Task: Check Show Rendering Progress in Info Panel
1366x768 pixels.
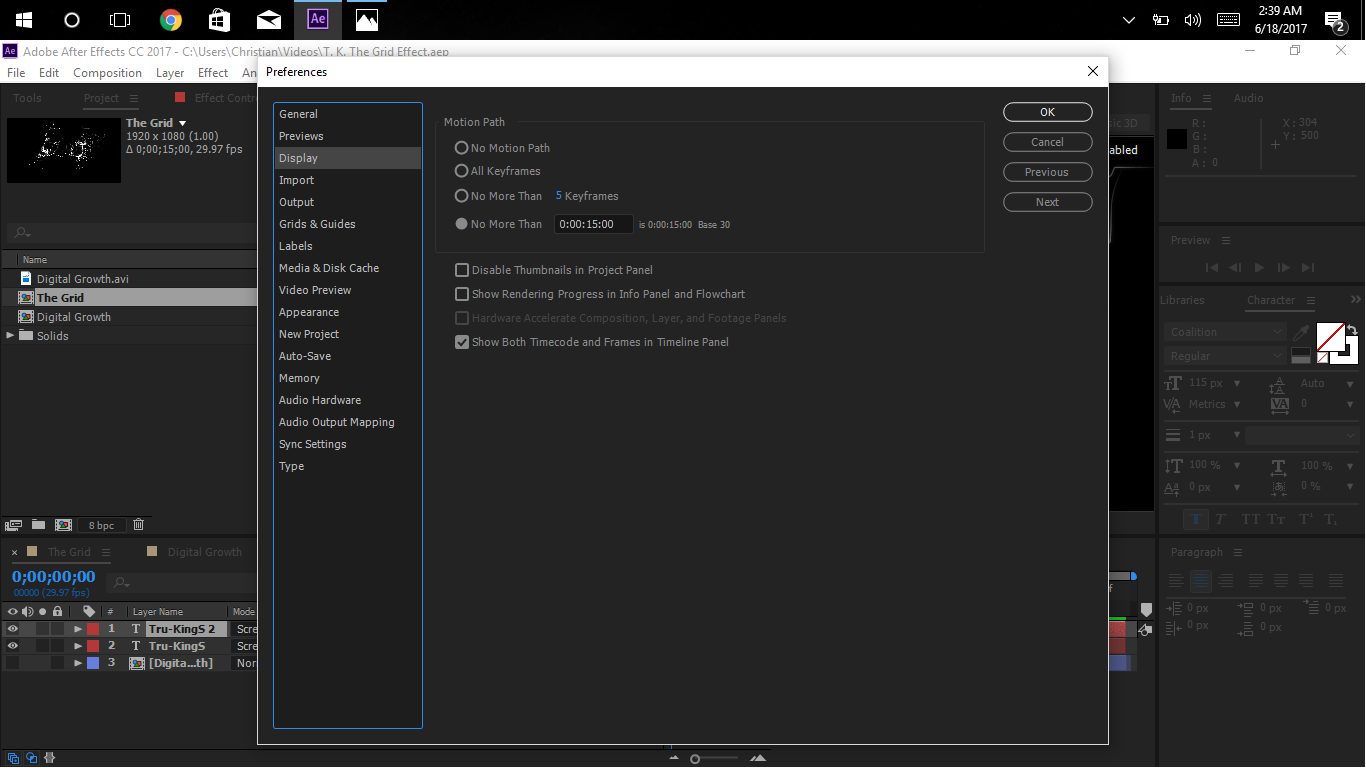Action: [462, 294]
